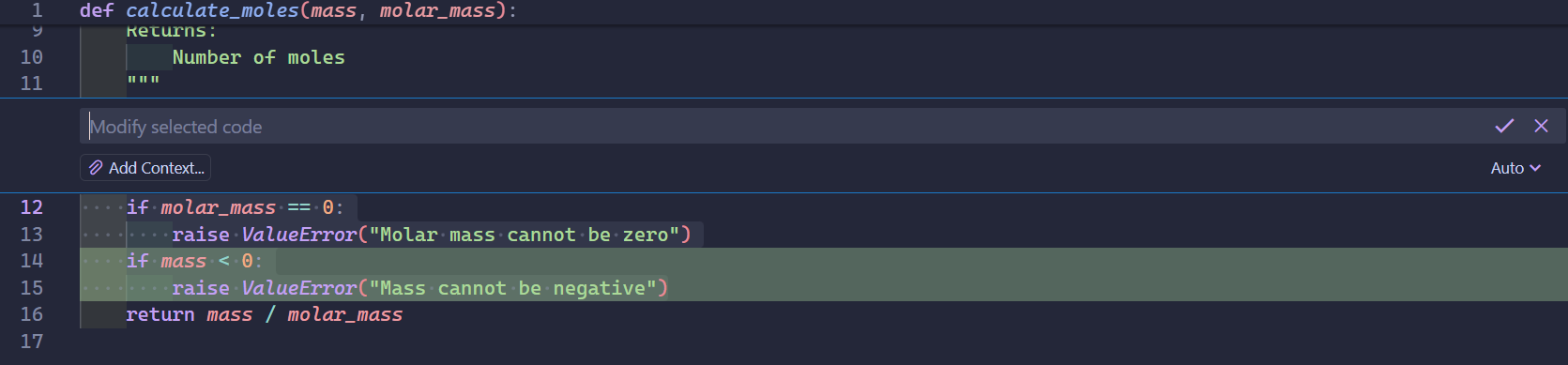Place the cursor on "Number of moles" text
Viewport: 1568px width, 365px height.
coord(258,57)
